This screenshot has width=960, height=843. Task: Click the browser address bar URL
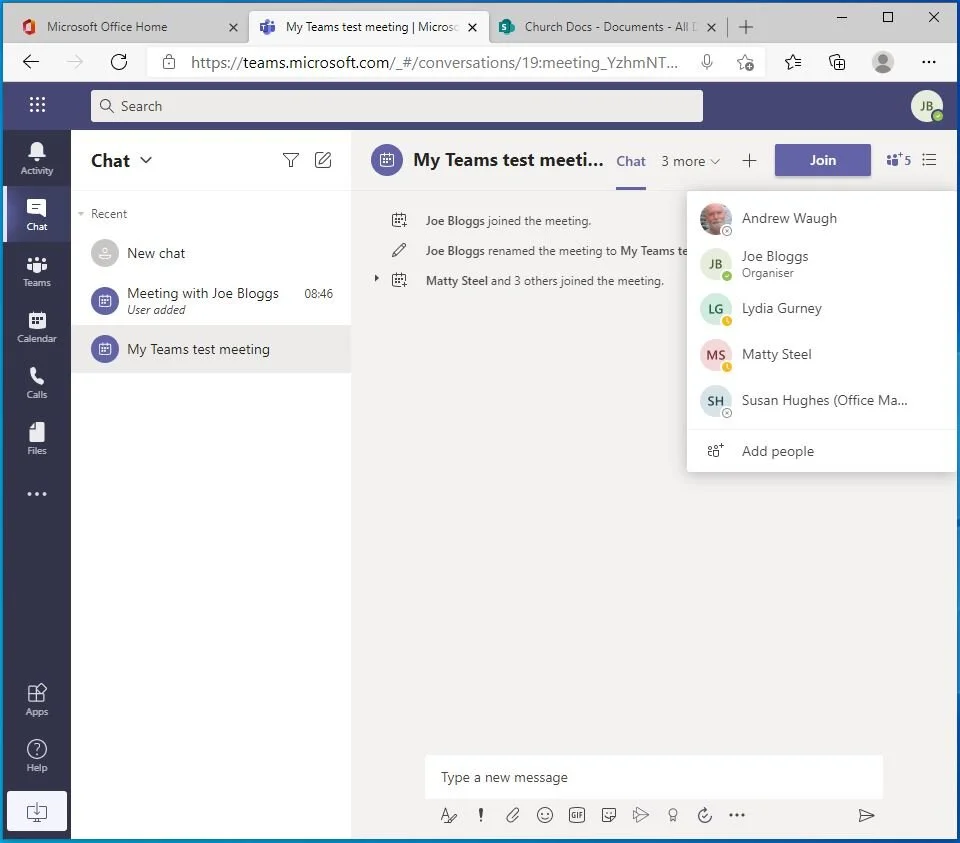[x=434, y=62]
